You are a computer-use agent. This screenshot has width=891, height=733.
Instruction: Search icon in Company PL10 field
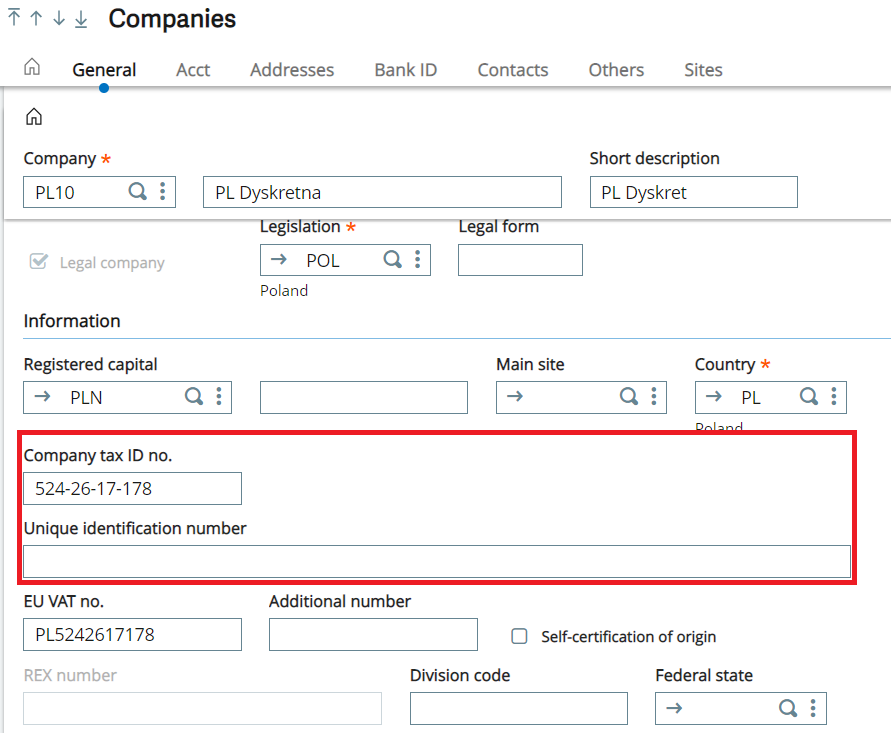[x=138, y=191]
